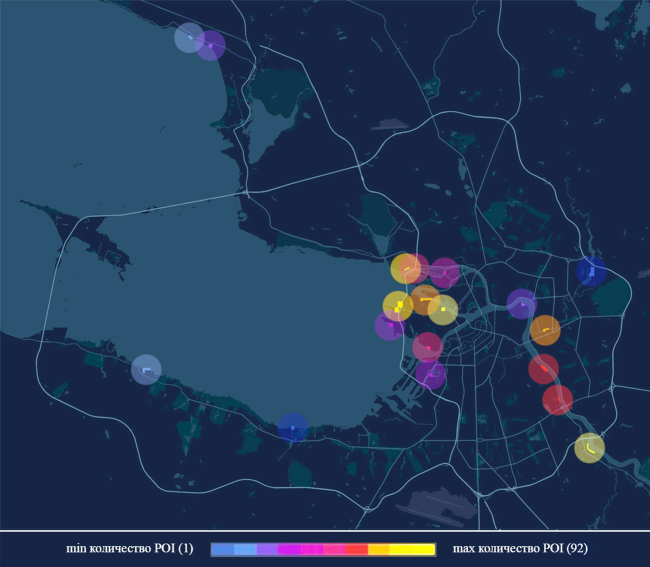This screenshot has width=650, height=567.
Task: Click the dark blue marker in the northeast
Action: click(591, 271)
